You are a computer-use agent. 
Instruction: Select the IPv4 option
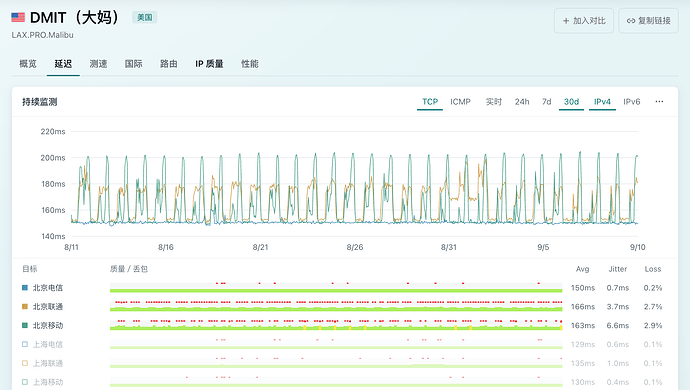coord(602,102)
